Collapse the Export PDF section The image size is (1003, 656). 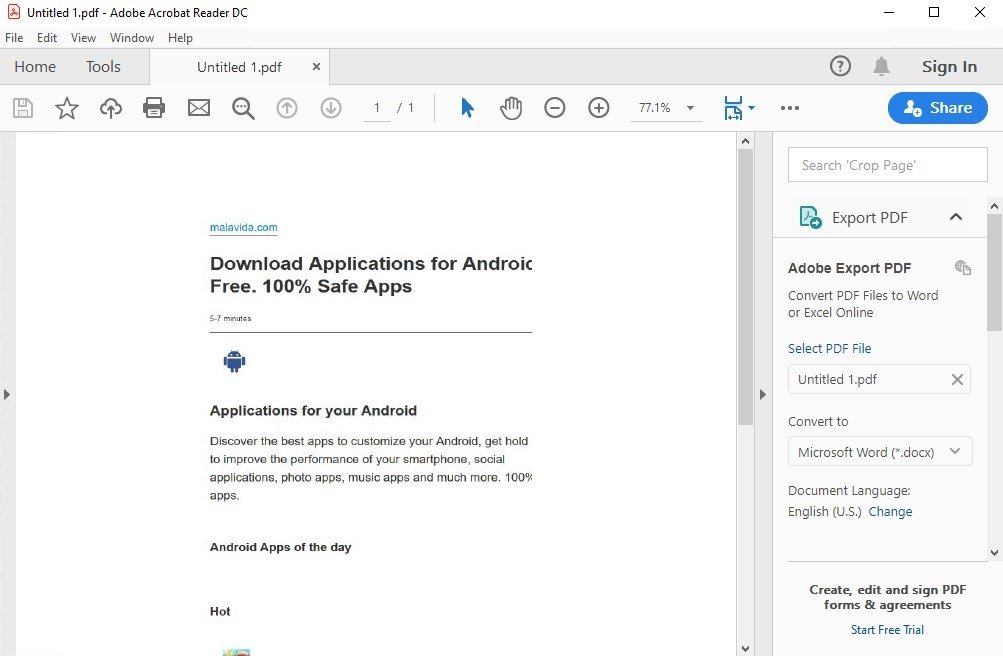point(955,216)
